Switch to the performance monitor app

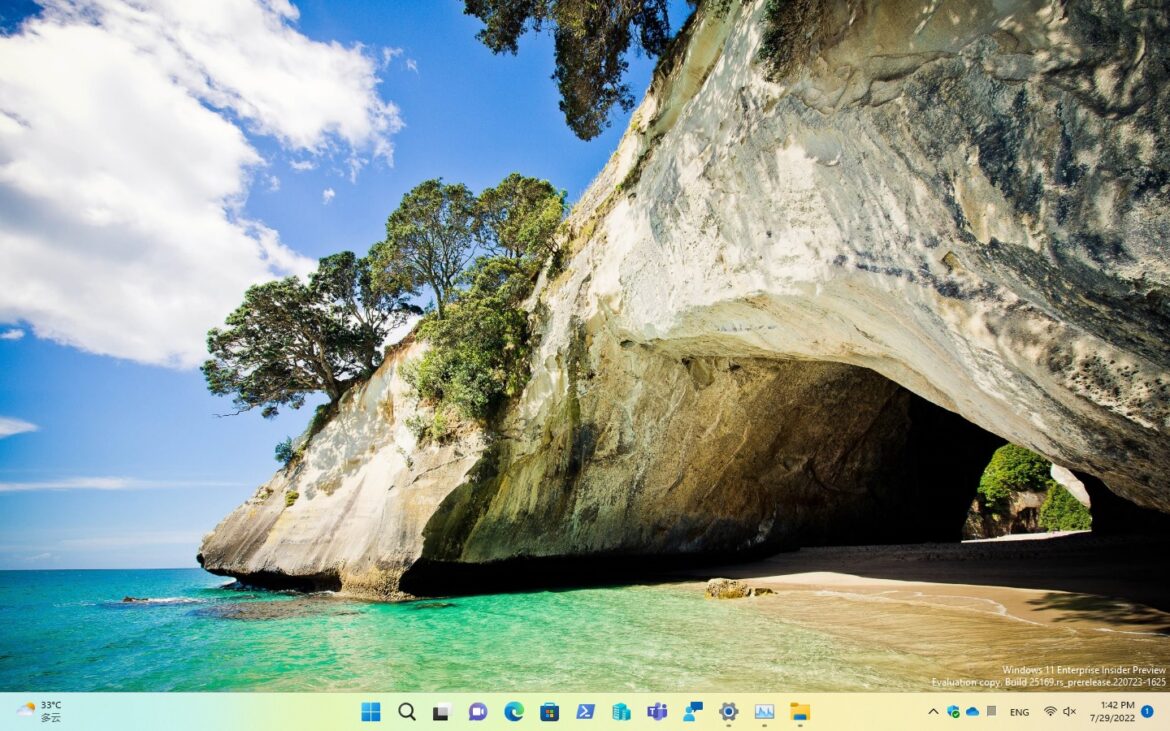pyautogui.click(x=764, y=711)
